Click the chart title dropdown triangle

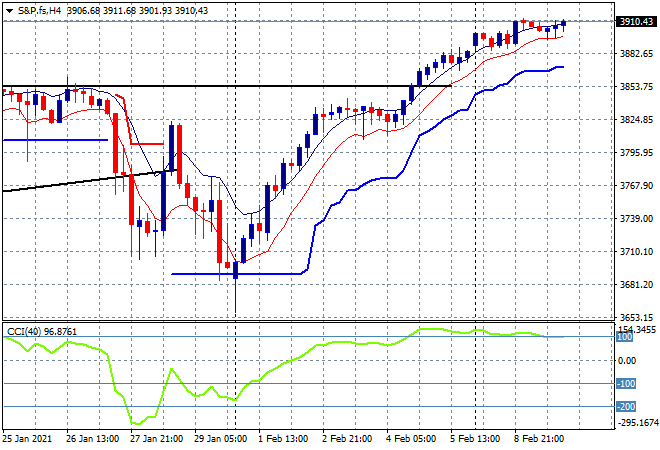tap(9, 11)
